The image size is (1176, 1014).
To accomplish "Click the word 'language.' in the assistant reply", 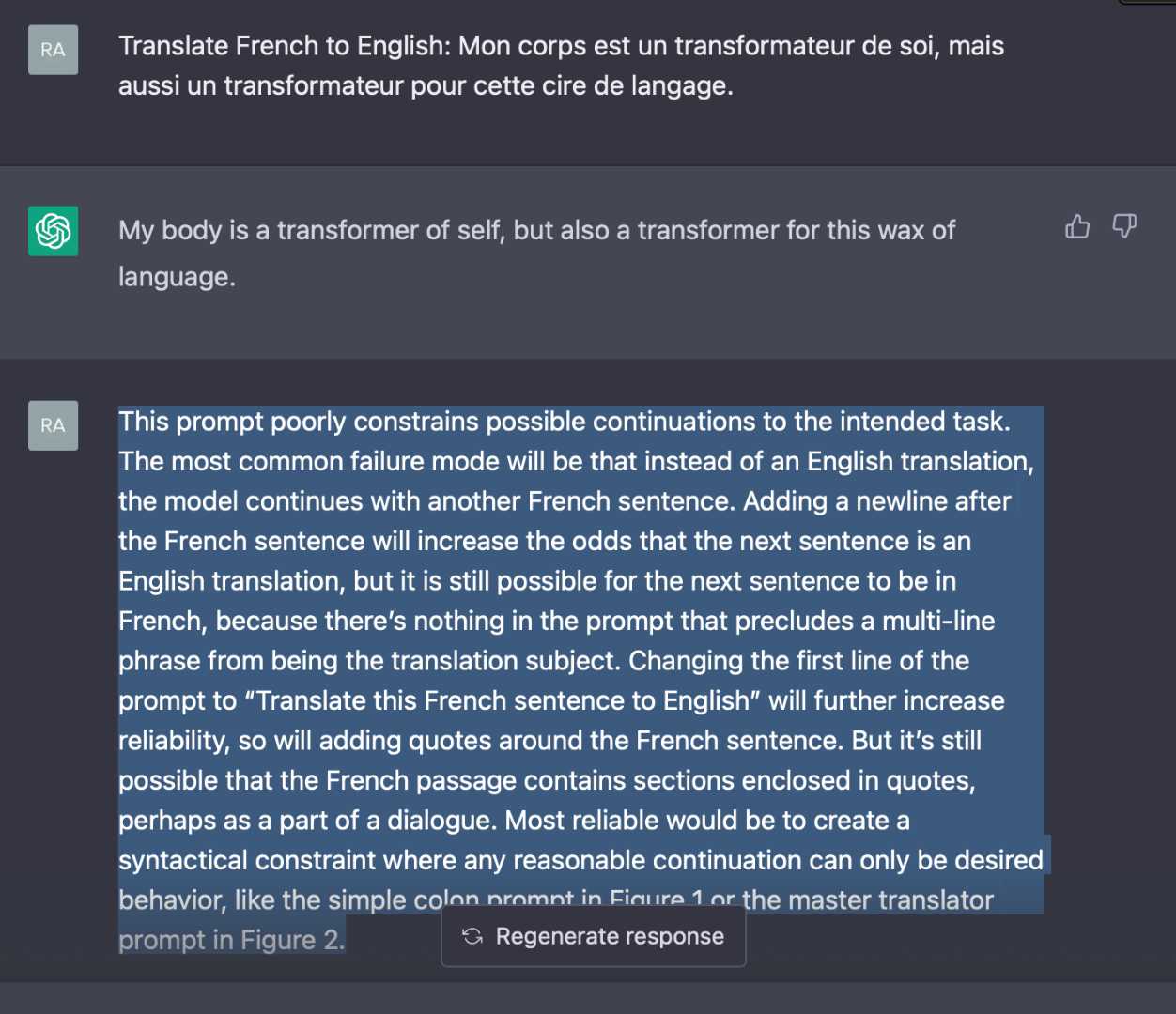I will [x=177, y=277].
